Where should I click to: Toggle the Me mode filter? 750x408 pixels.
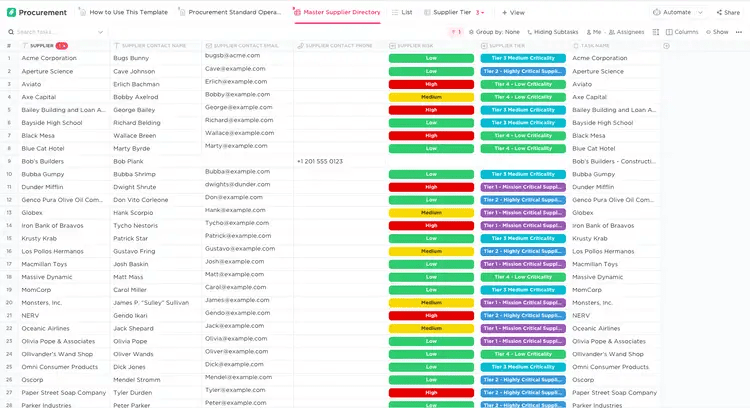pos(594,32)
